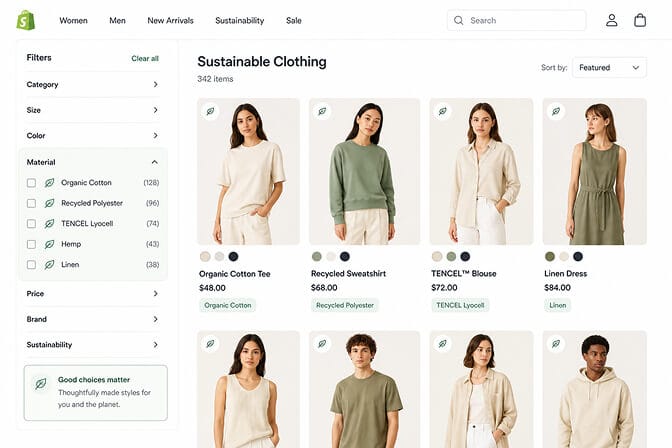
Task: Open the Sale menu item
Action: point(294,21)
